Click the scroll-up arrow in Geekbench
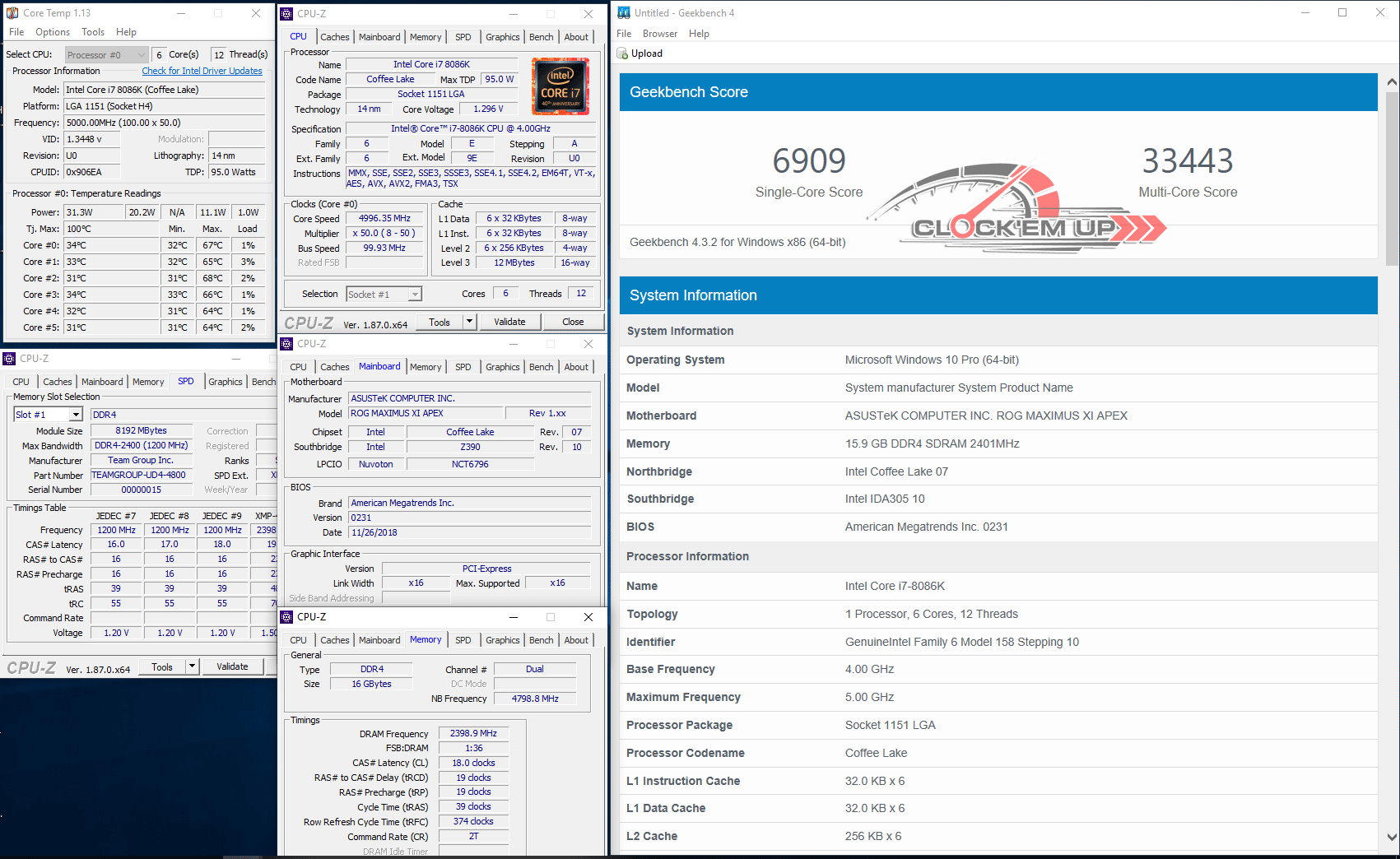This screenshot has width=1400, height=859. point(1392,82)
